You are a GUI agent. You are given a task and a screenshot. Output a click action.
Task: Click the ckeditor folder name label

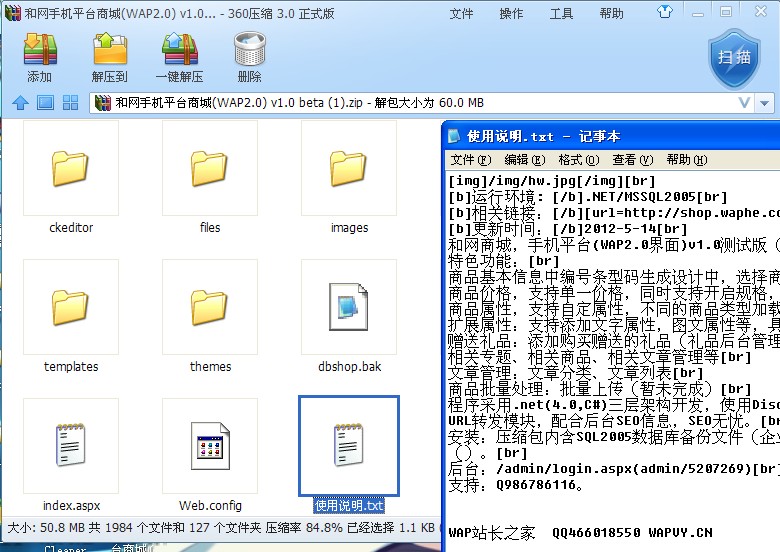coord(71,228)
